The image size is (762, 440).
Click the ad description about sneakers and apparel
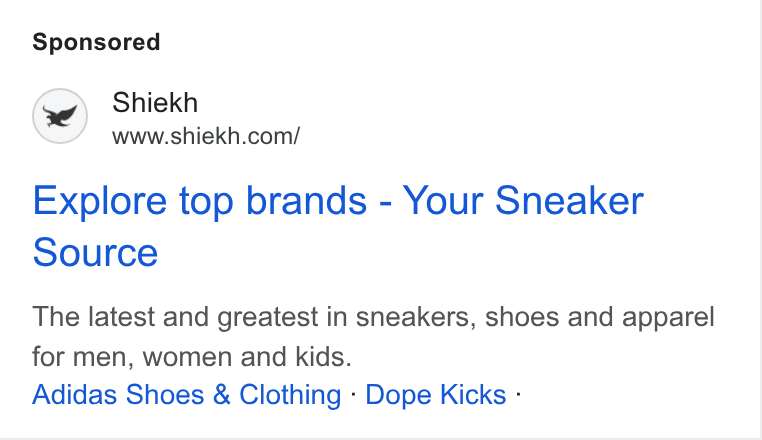pyautogui.click(x=373, y=336)
